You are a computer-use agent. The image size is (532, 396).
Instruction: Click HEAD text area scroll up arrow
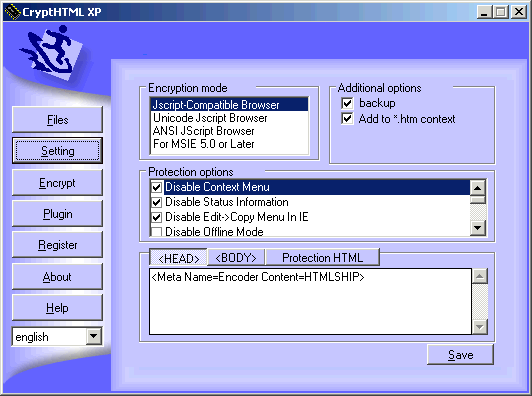tap(480, 276)
